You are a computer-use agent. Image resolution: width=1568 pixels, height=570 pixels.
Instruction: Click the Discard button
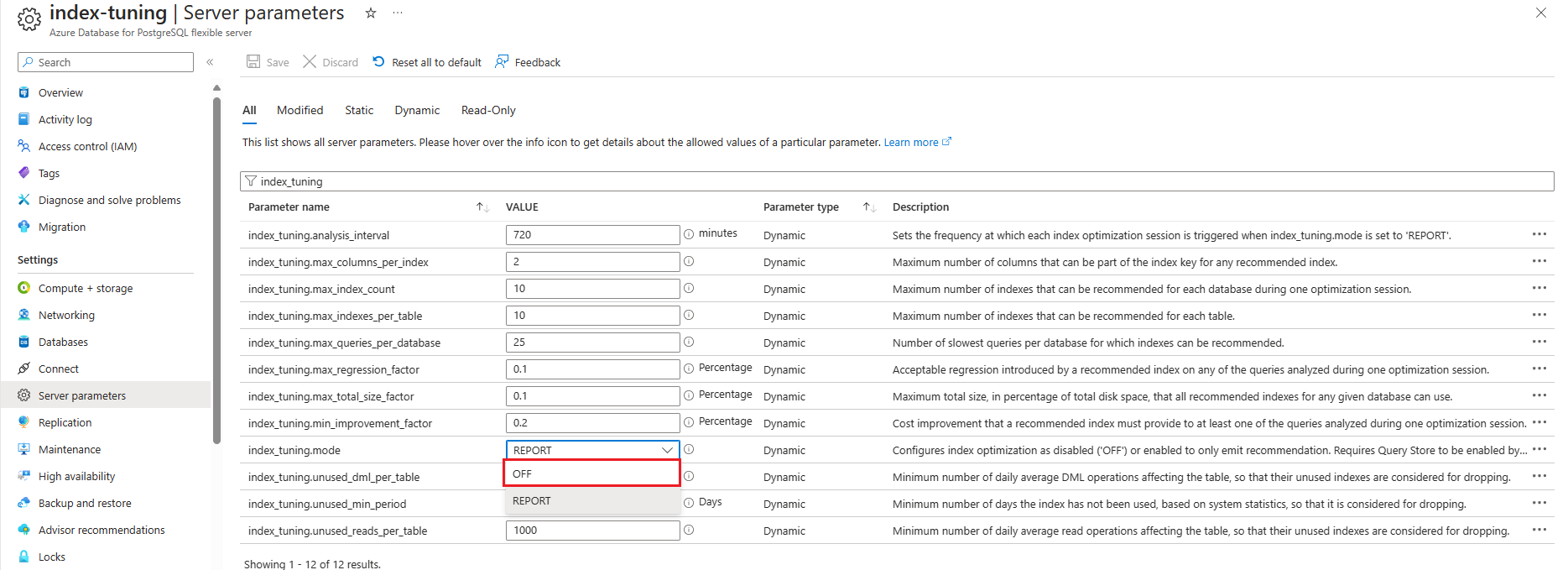pos(331,62)
